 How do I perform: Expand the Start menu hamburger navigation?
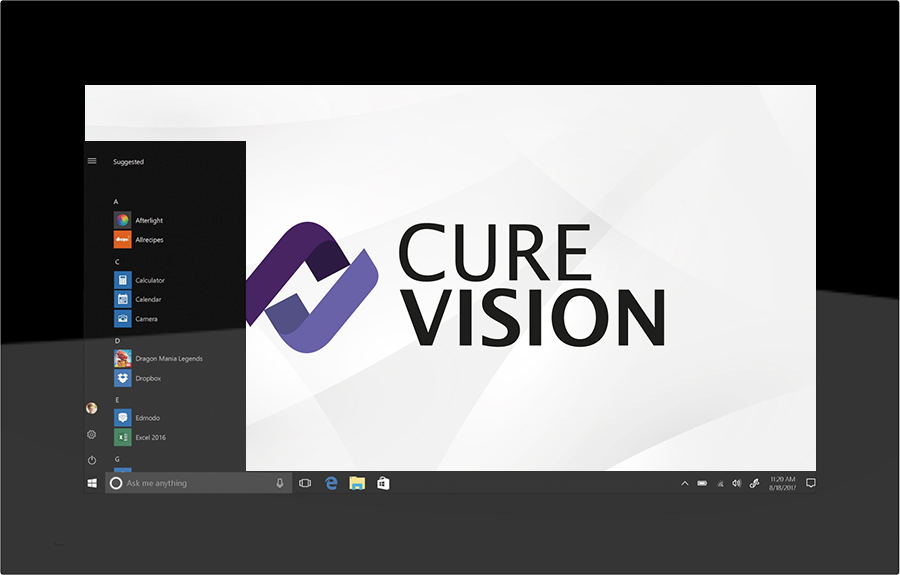pyautogui.click(x=92, y=161)
